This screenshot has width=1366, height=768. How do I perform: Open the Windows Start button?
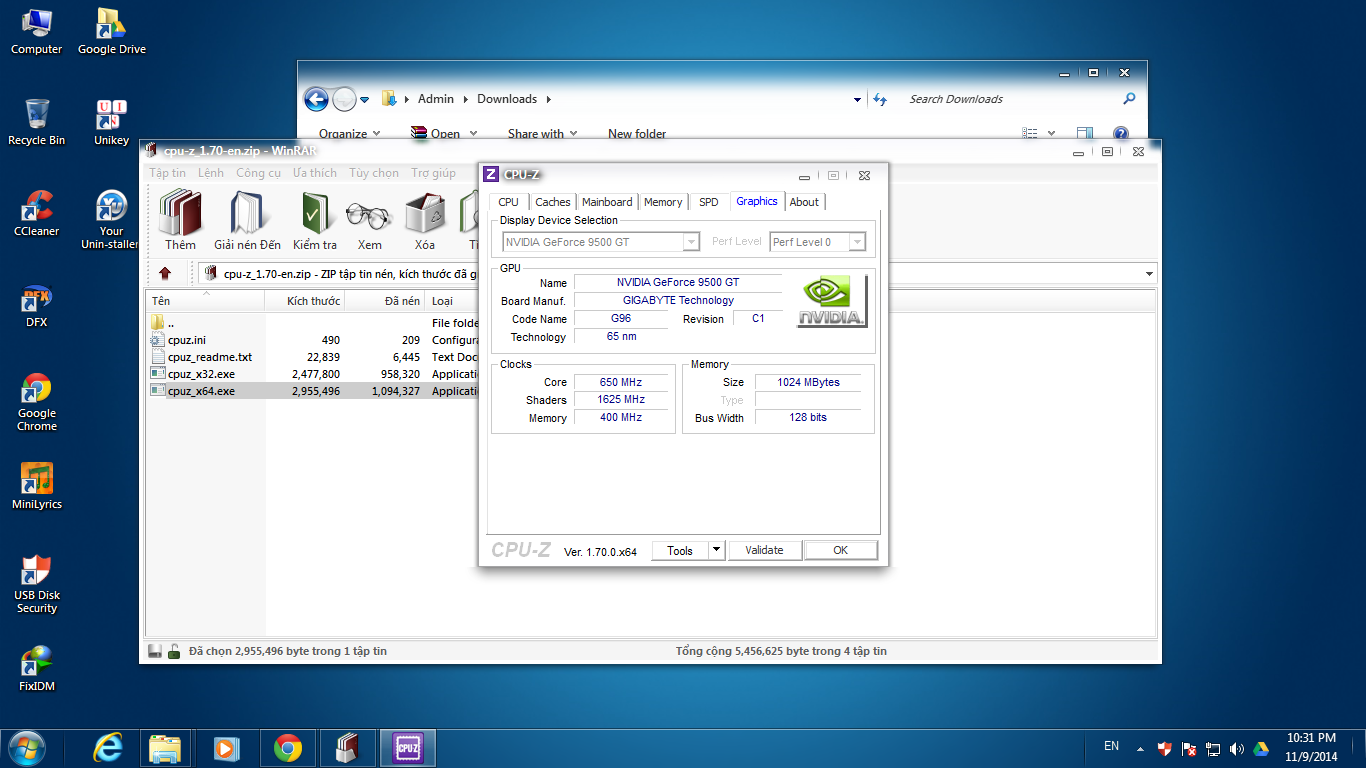point(27,748)
